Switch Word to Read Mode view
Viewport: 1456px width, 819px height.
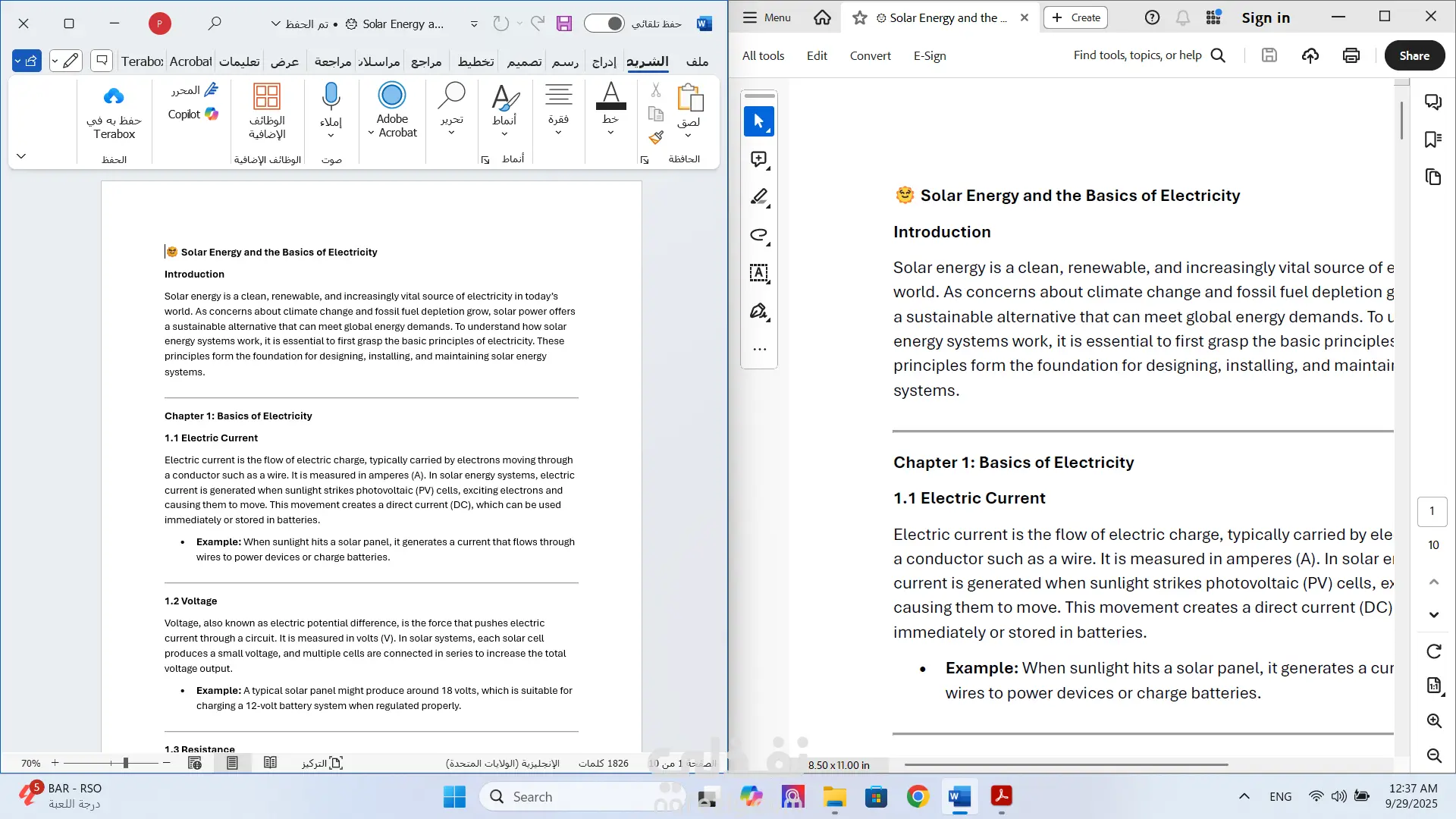point(270,763)
